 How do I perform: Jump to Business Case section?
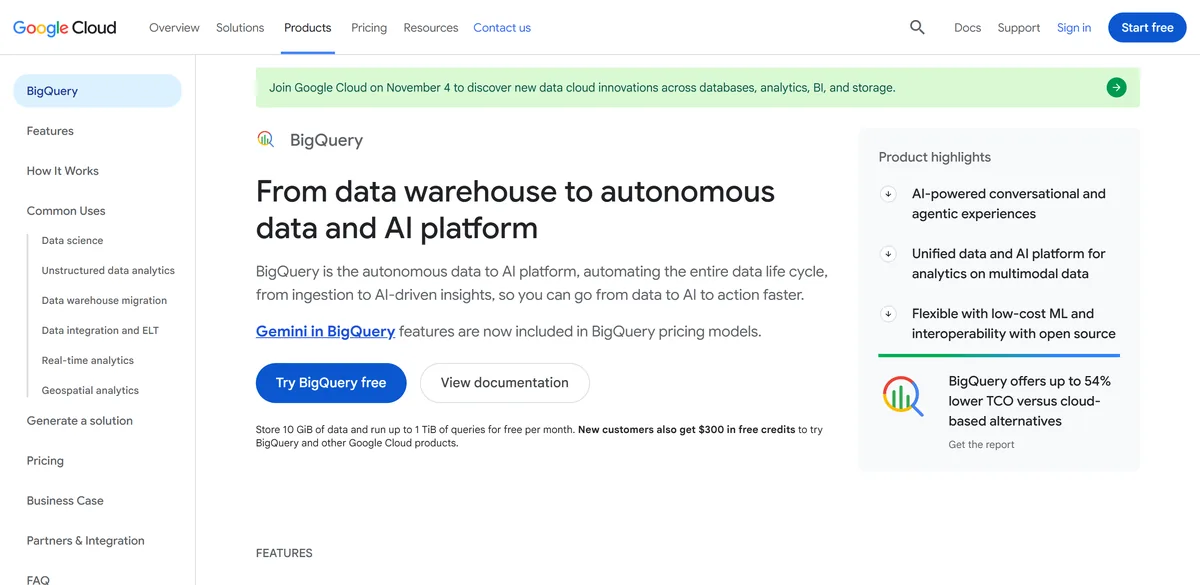[65, 501]
